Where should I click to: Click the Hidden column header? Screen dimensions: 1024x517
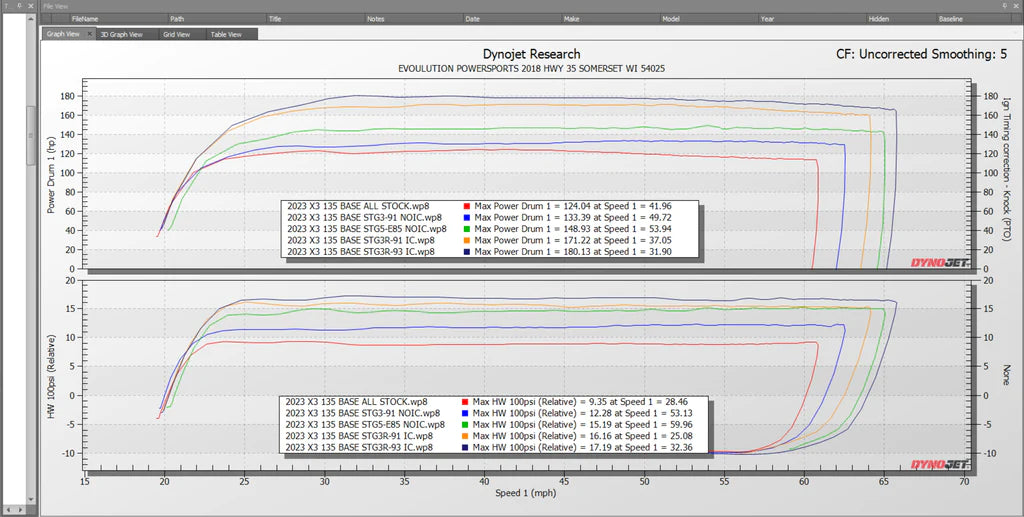tap(879, 19)
